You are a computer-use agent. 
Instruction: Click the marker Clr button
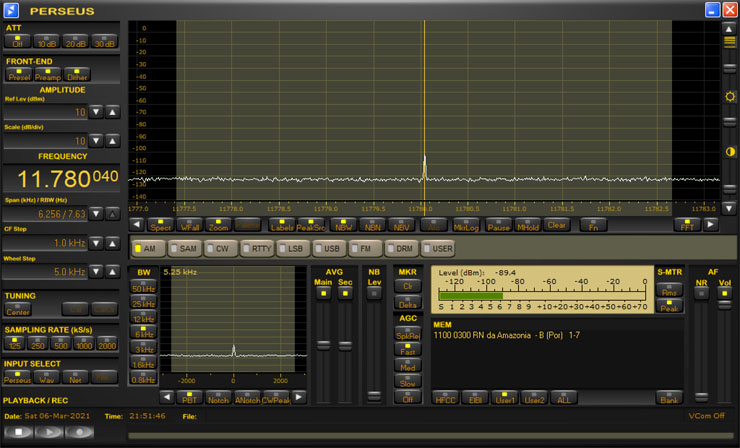click(x=407, y=286)
